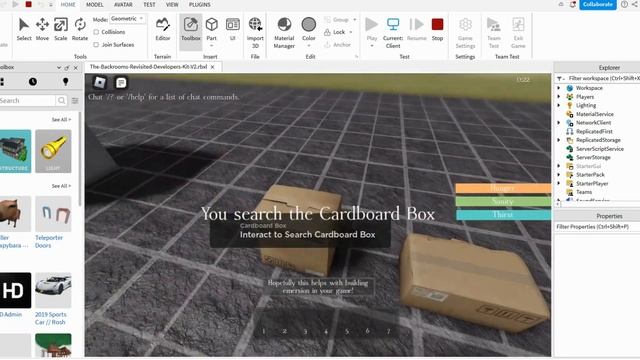Open Toolbox creations lightbulb tab
This screenshot has height=360, width=640.
(x=65, y=82)
